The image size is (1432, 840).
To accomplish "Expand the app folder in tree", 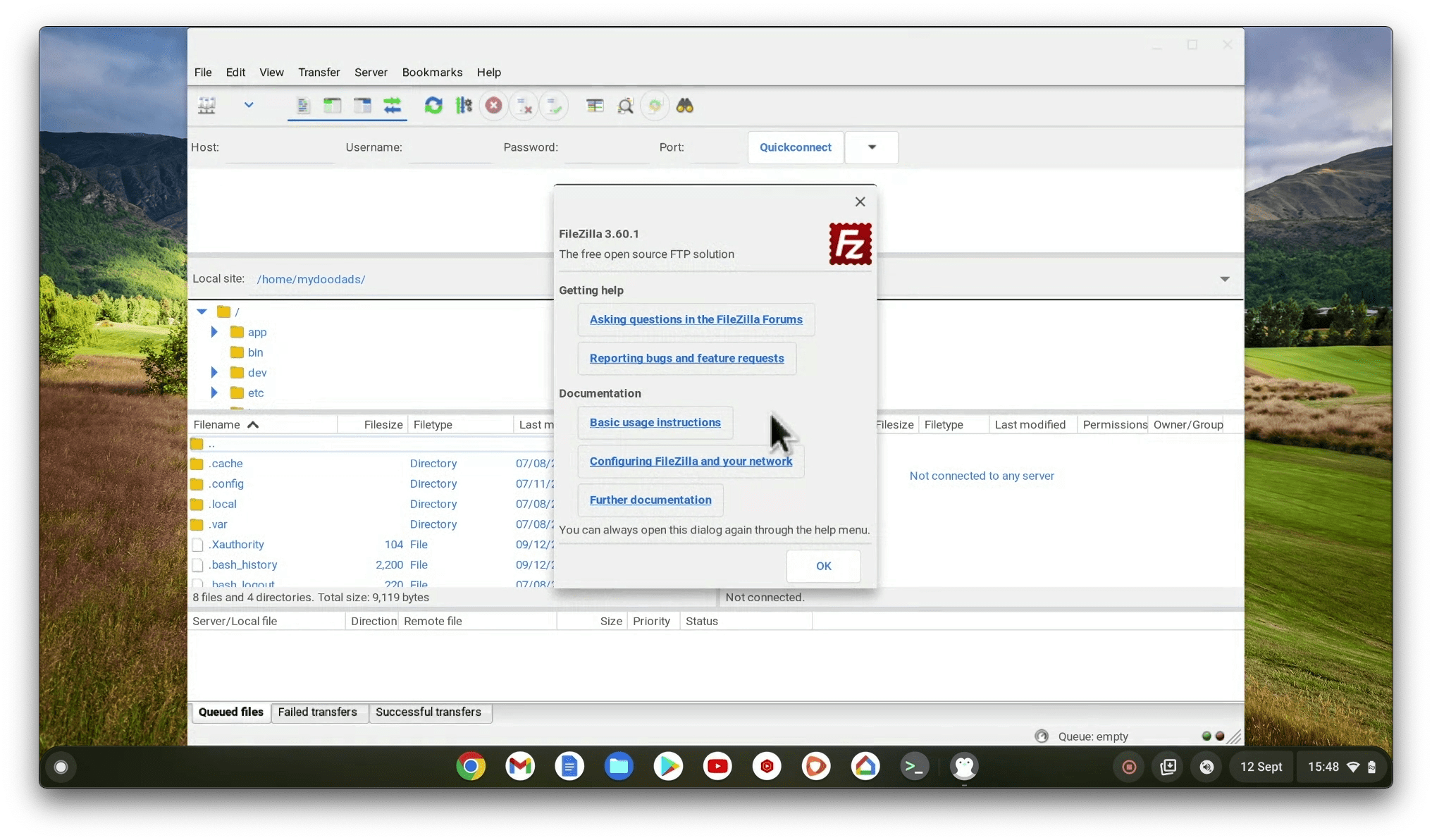I will [x=214, y=332].
